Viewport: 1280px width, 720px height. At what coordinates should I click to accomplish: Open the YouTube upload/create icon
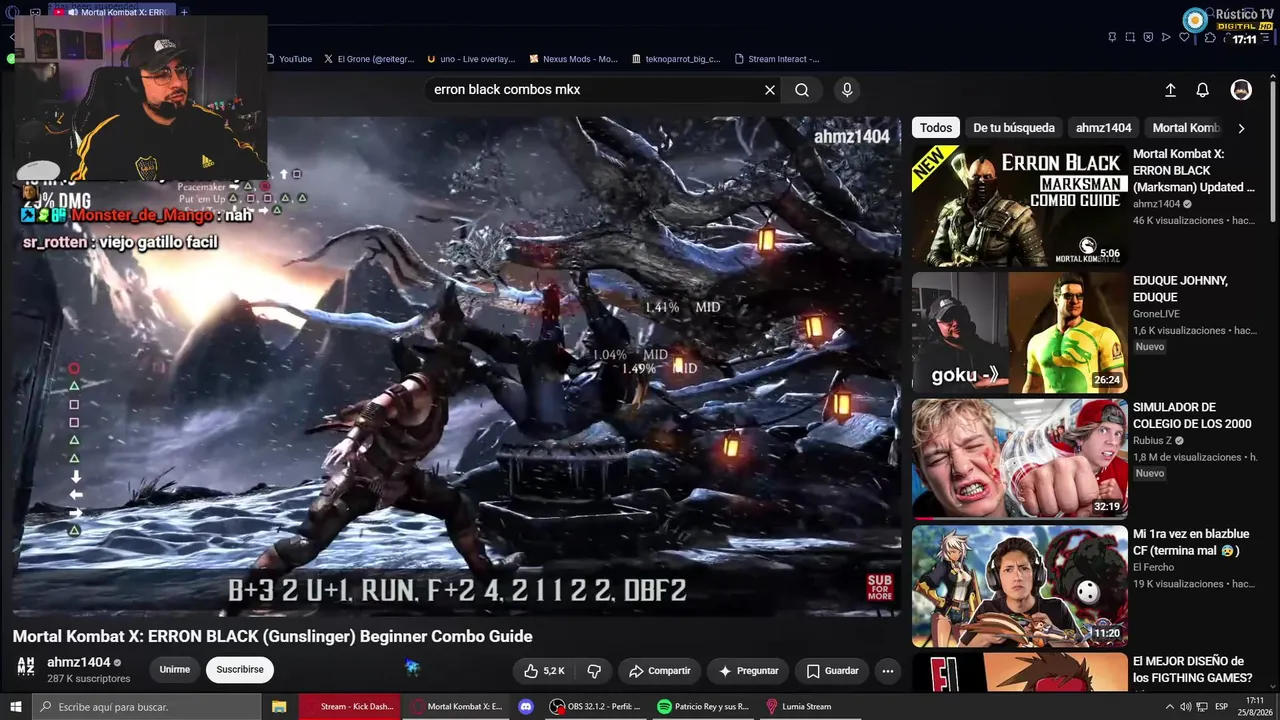[1170, 90]
